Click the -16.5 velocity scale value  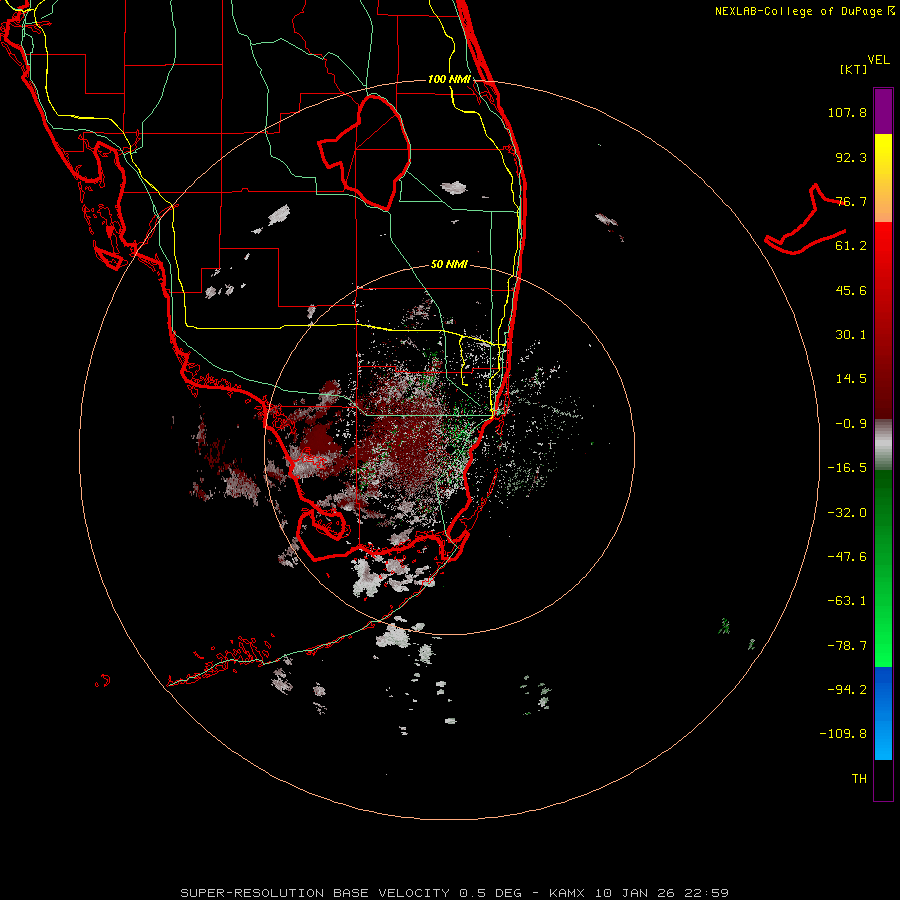[x=847, y=468]
